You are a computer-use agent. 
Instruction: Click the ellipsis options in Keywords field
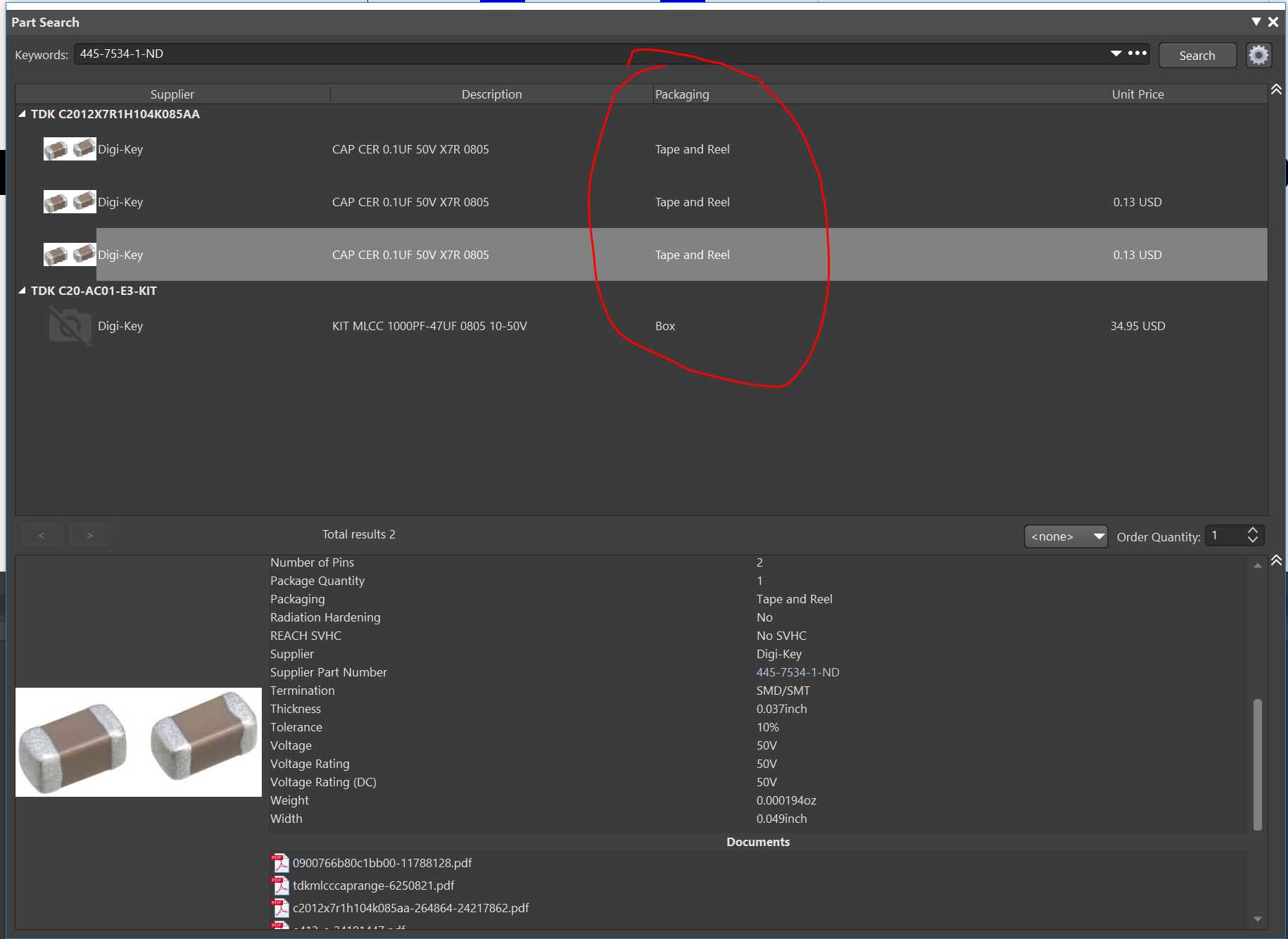(x=1137, y=53)
